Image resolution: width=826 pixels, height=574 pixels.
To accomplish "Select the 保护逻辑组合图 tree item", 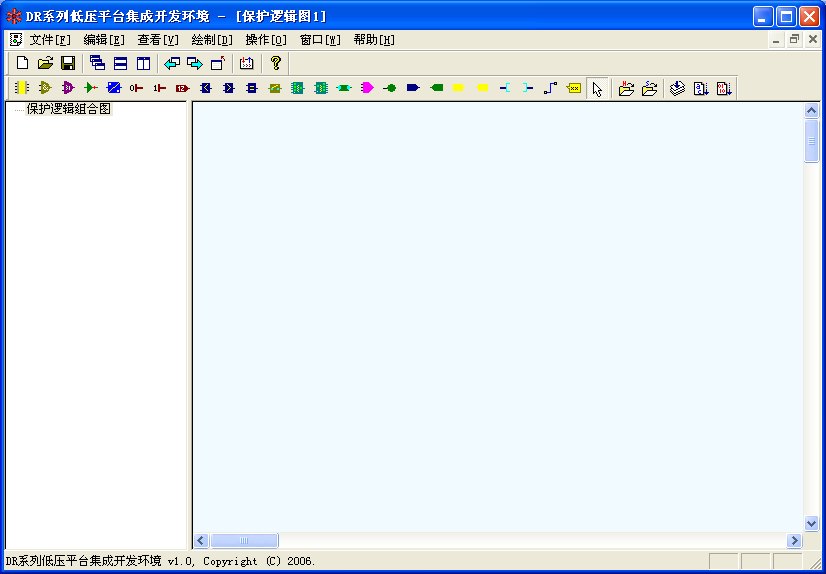I will 68,109.
